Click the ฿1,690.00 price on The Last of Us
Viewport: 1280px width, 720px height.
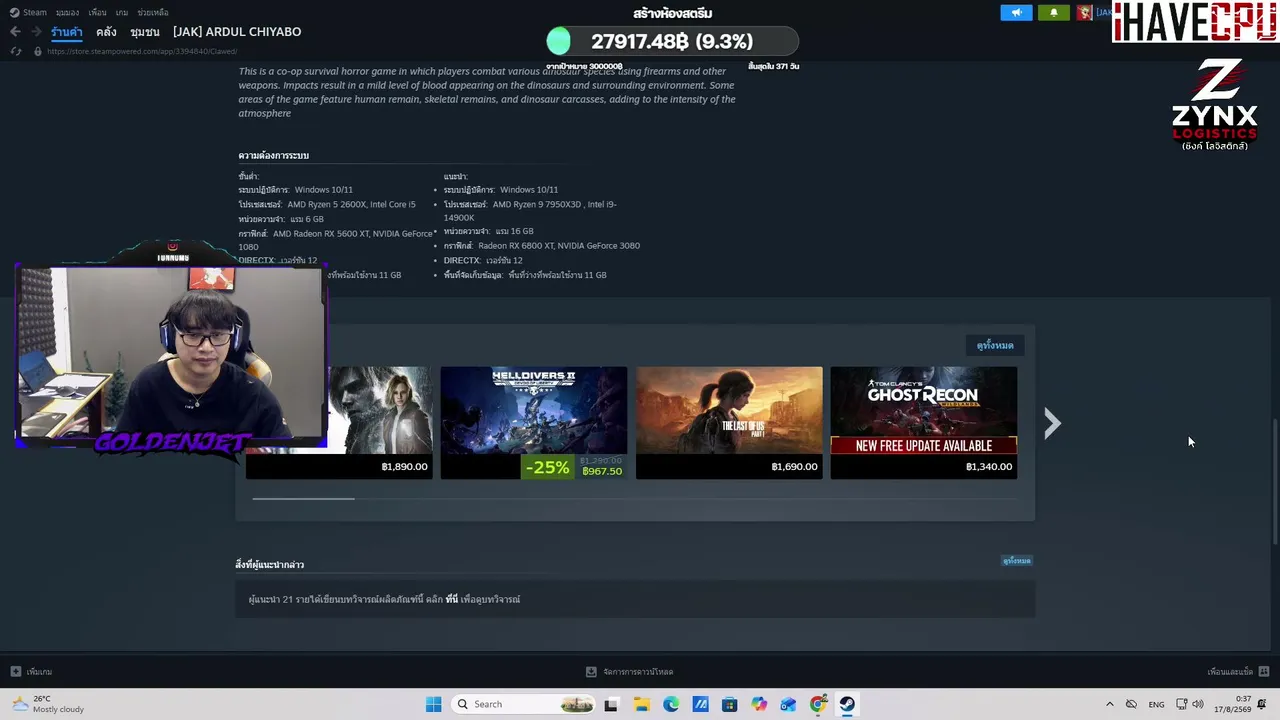pyautogui.click(x=794, y=467)
